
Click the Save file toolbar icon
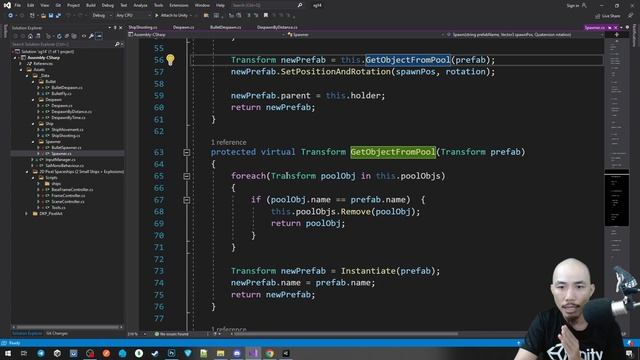(51, 16)
